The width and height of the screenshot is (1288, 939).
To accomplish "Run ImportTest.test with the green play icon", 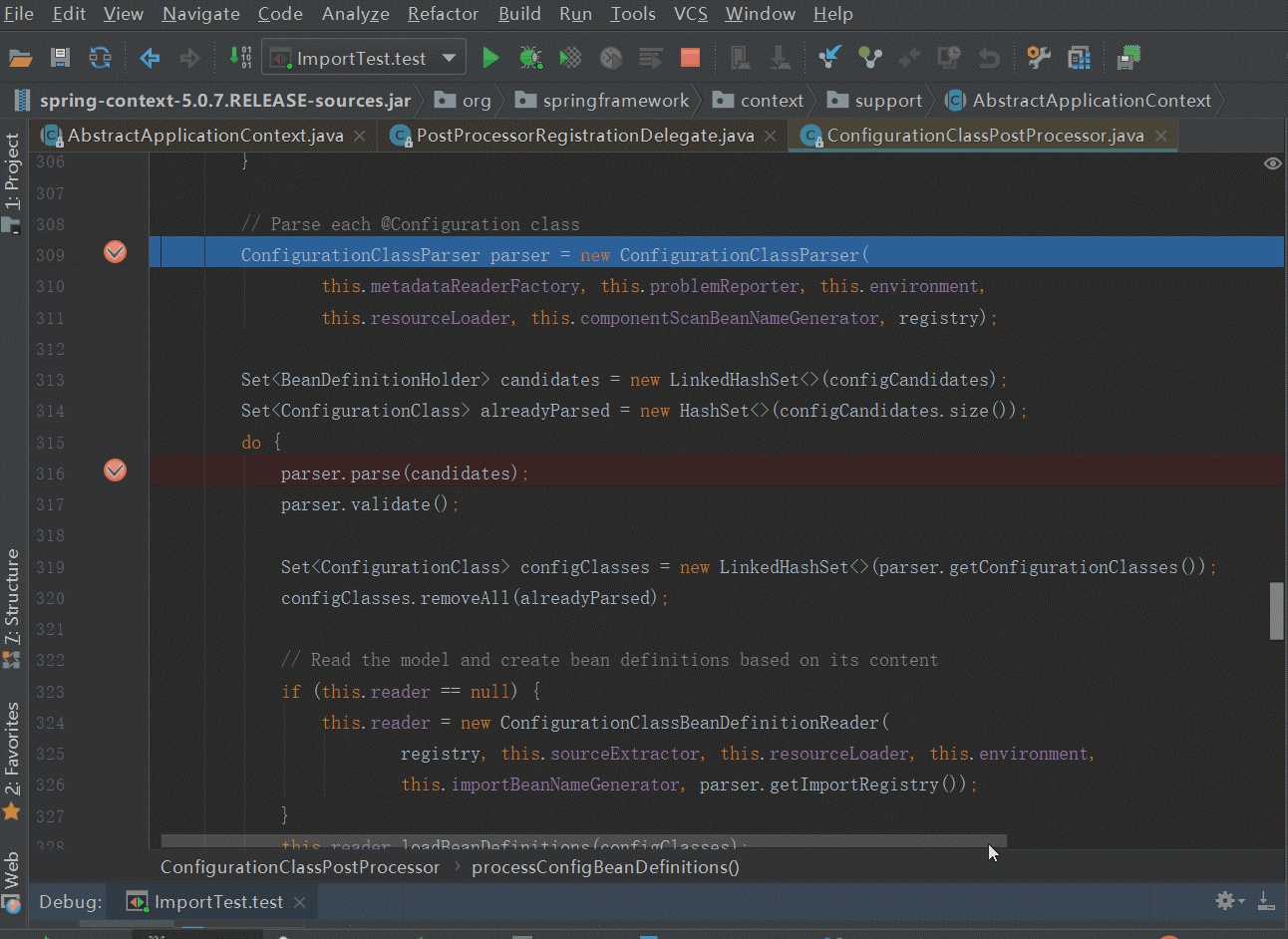I will pos(490,58).
